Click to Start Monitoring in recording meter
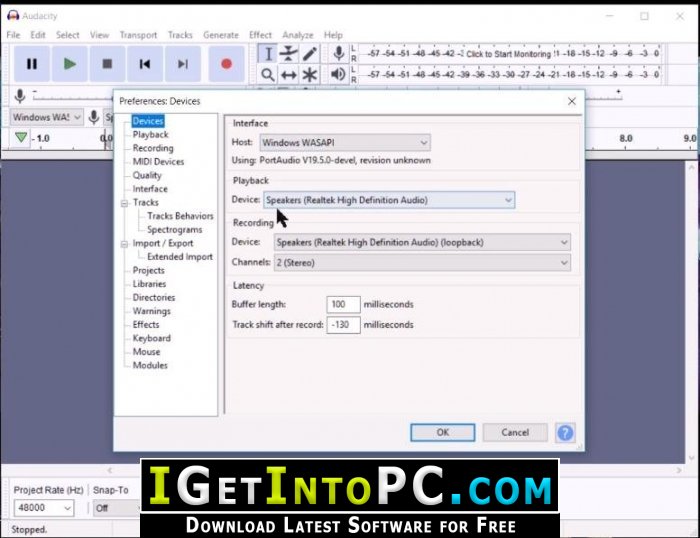700x538 pixels. tap(508, 54)
